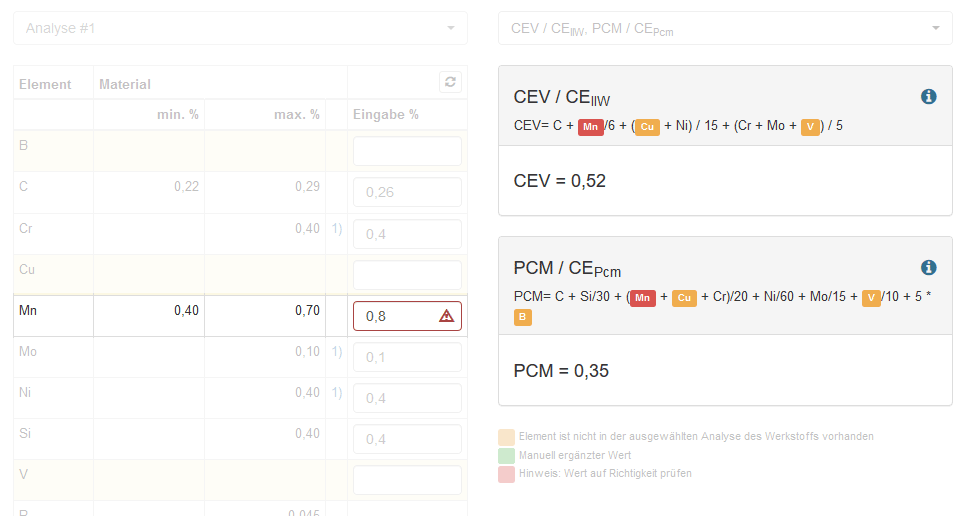Click the warning triangle in Mn input
This screenshot has width=963, height=516.
(446, 316)
